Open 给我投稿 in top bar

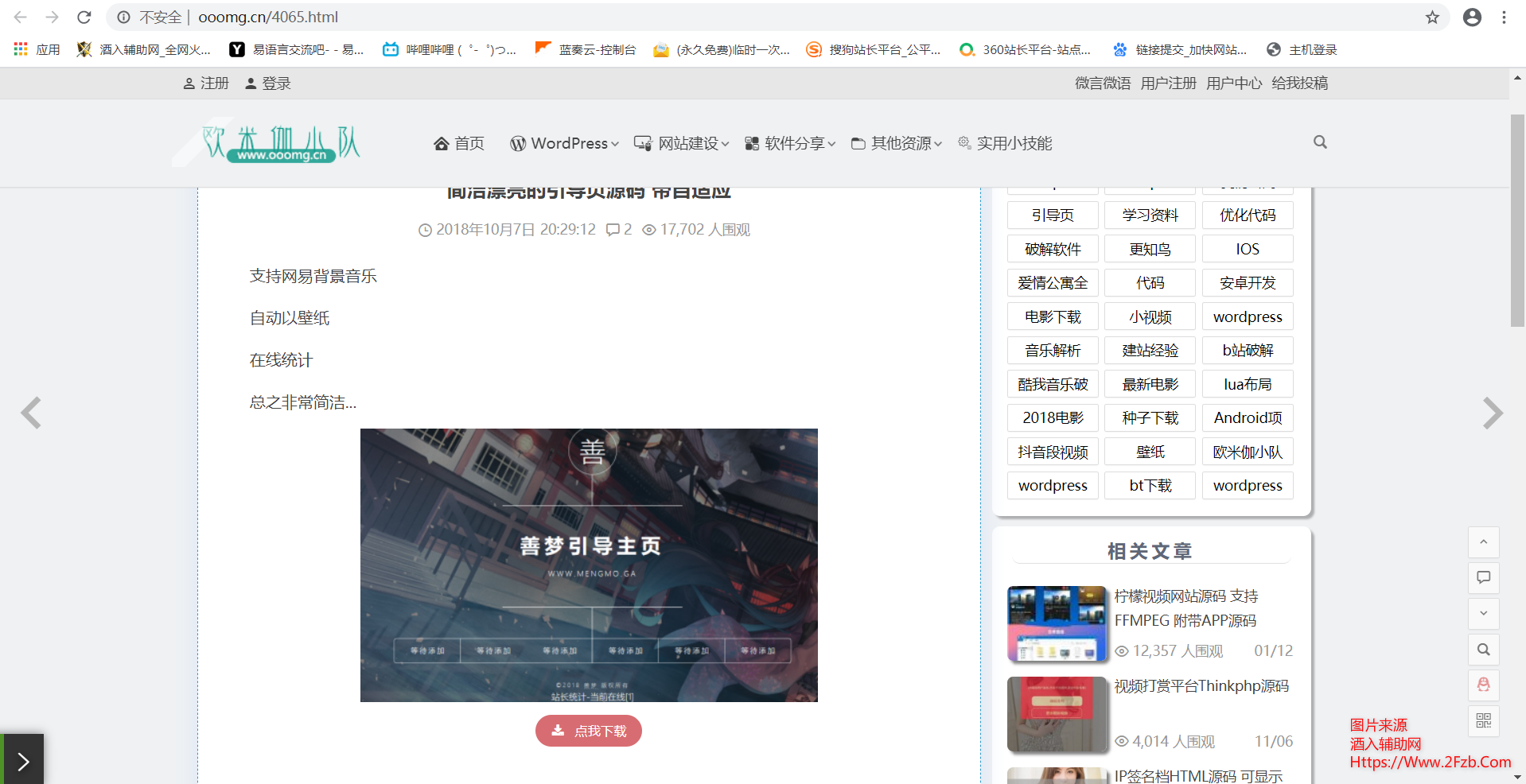point(1299,83)
